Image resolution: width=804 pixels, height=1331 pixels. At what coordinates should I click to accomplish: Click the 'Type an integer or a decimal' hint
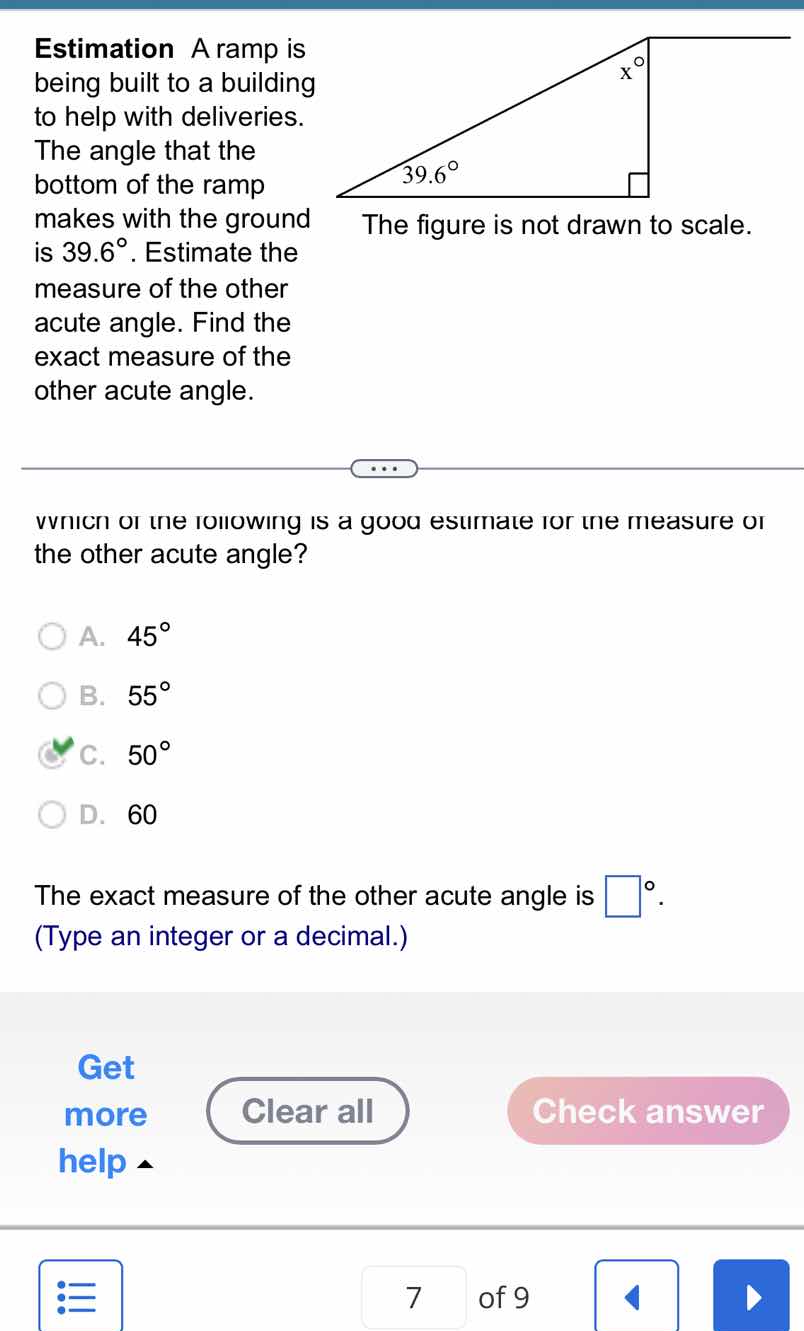click(221, 937)
